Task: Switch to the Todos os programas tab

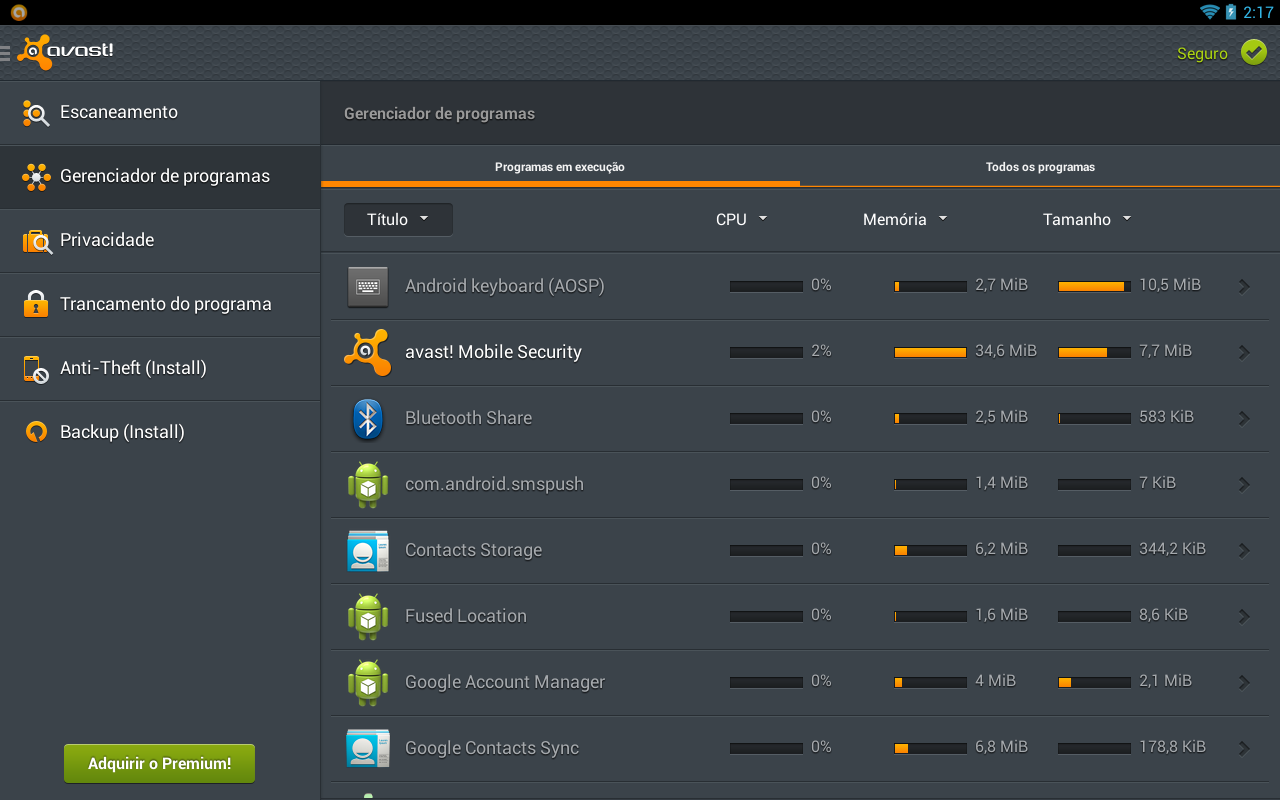Action: [1040, 166]
